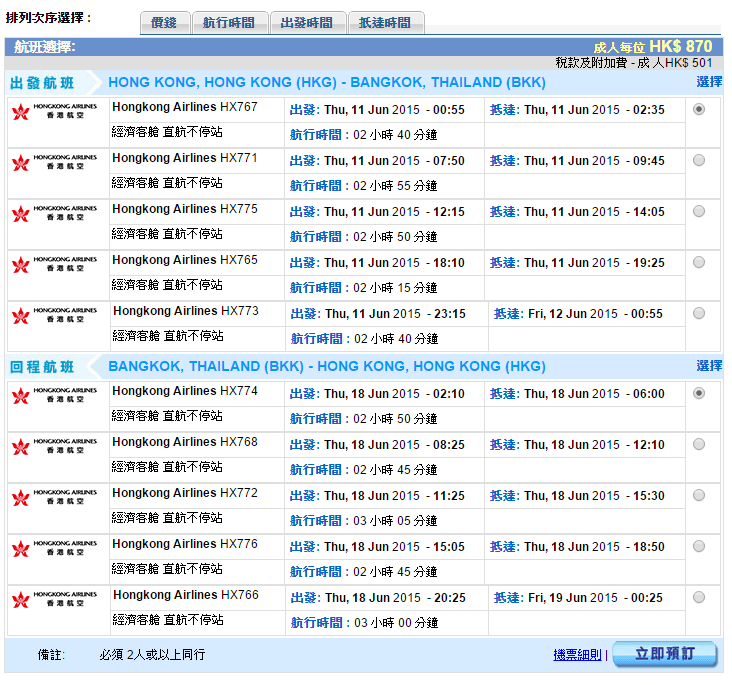This screenshot has height=685, width=732.
Task: Click the Hong Kong Airlines logo for HX768
Action: (x=55, y=445)
